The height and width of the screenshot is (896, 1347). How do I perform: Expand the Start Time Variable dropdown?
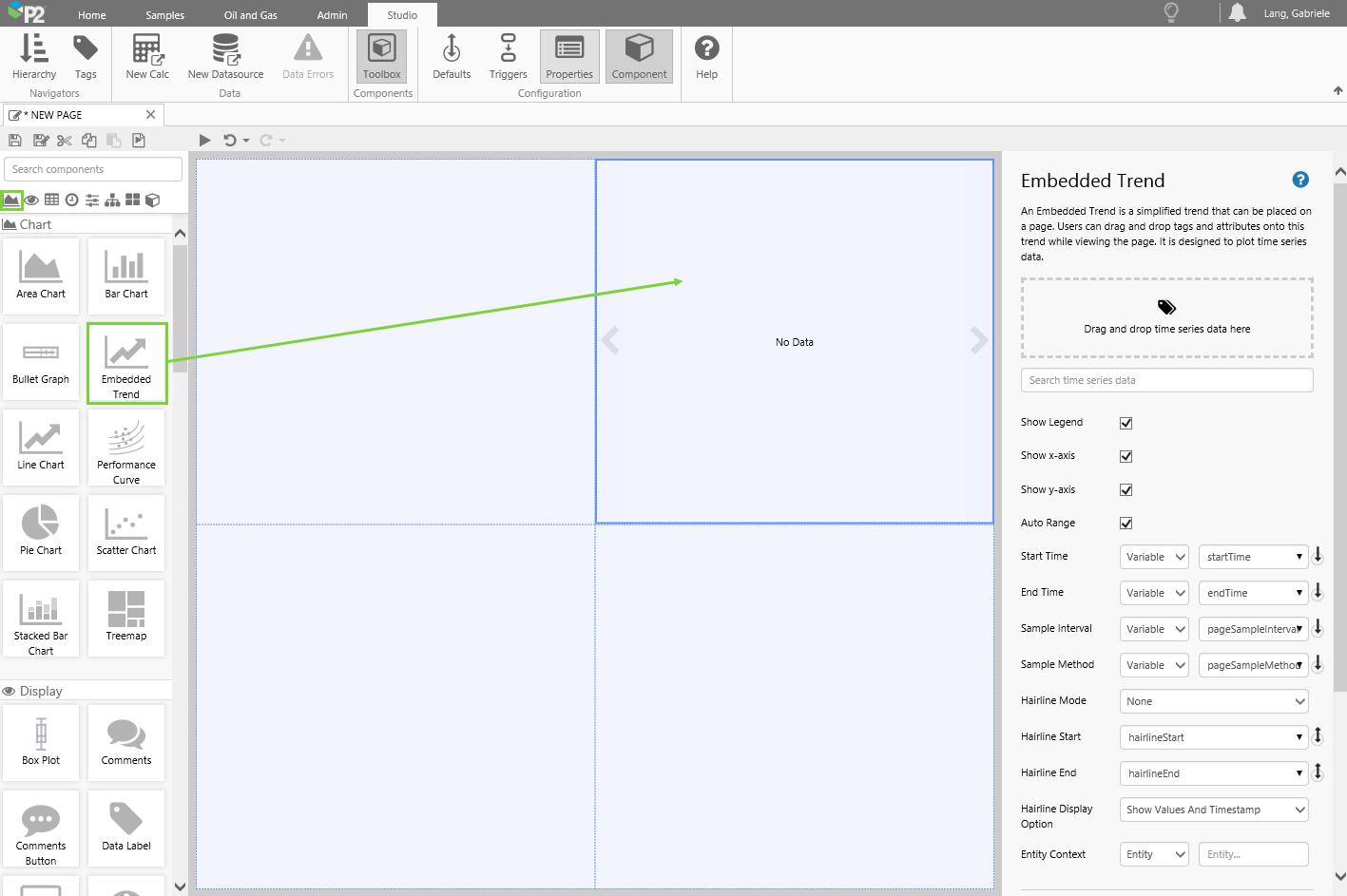pyautogui.click(x=1154, y=557)
